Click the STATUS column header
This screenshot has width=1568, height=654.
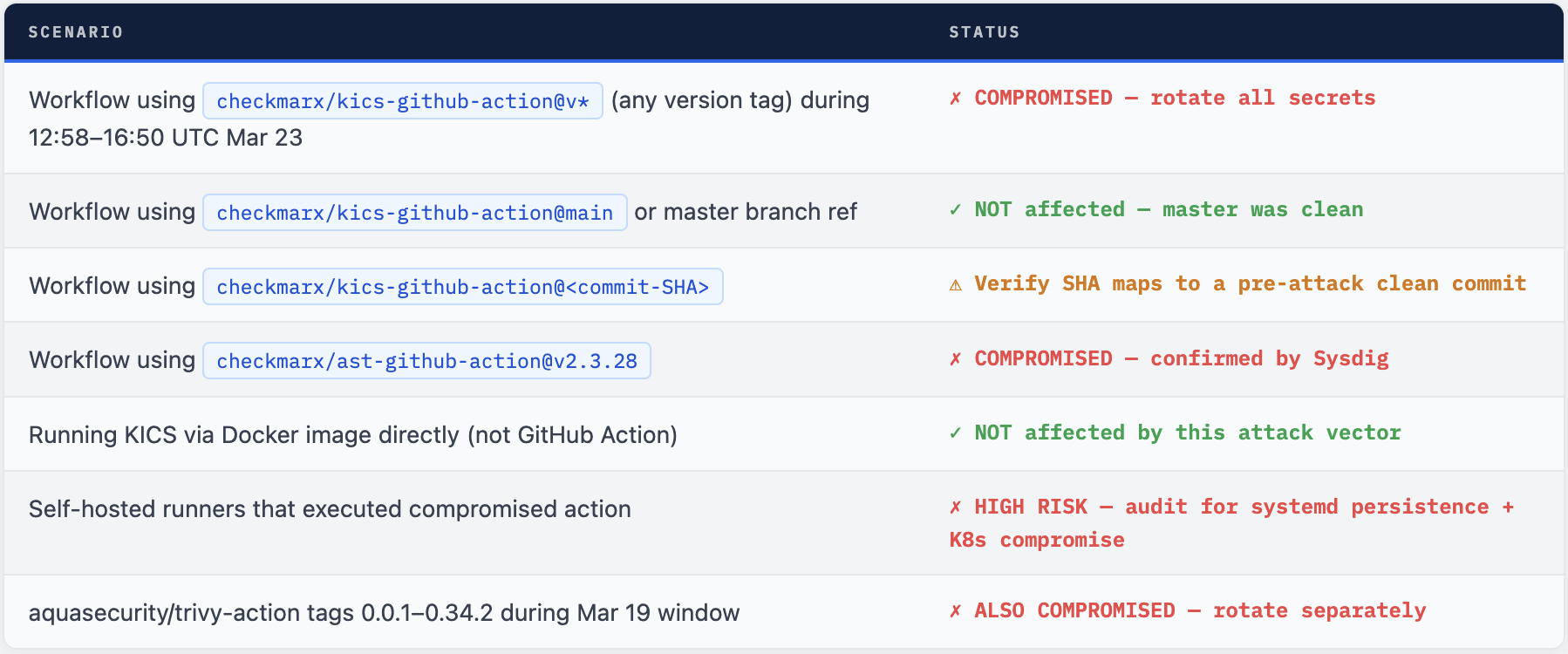985,32
